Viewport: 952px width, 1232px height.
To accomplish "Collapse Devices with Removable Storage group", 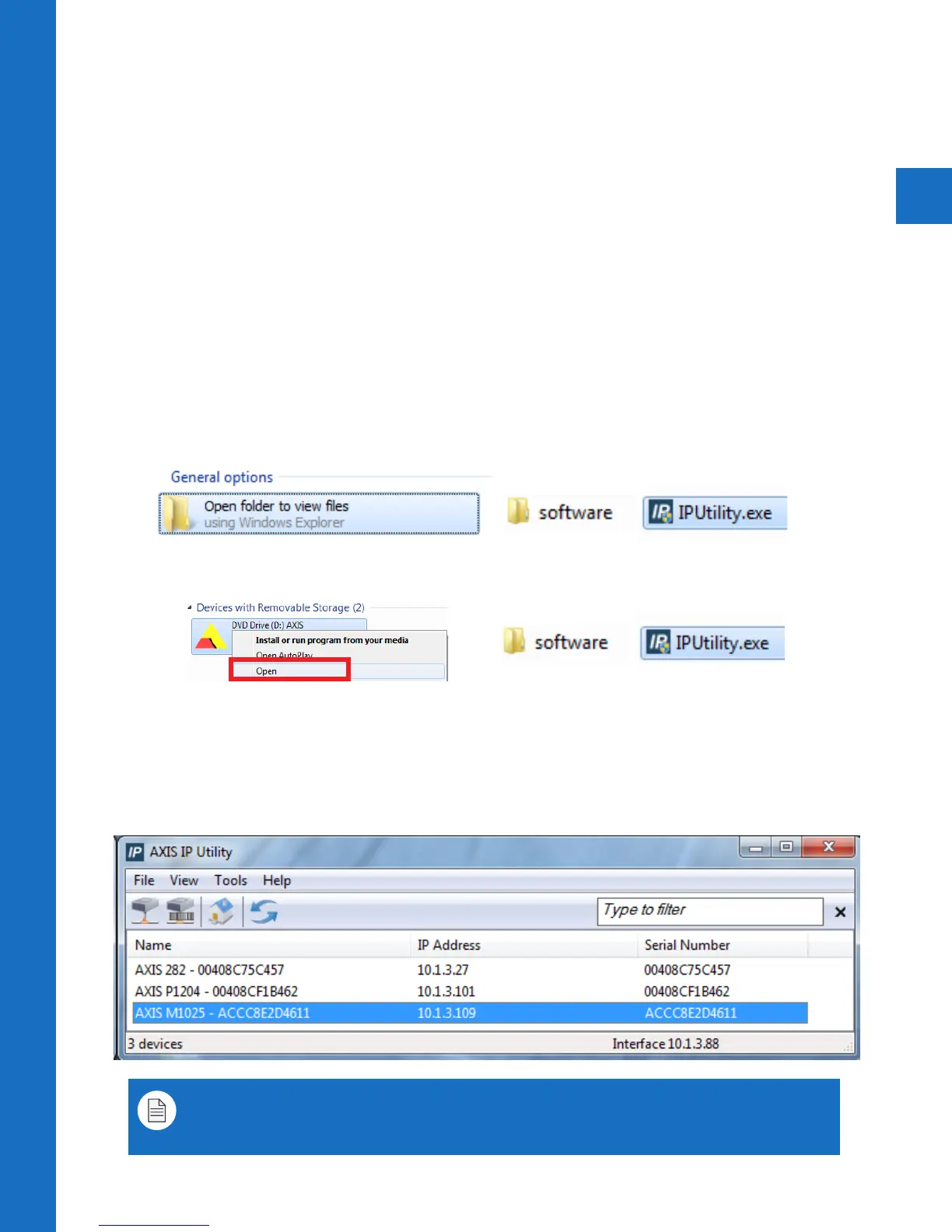I will pyautogui.click(x=190, y=607).
